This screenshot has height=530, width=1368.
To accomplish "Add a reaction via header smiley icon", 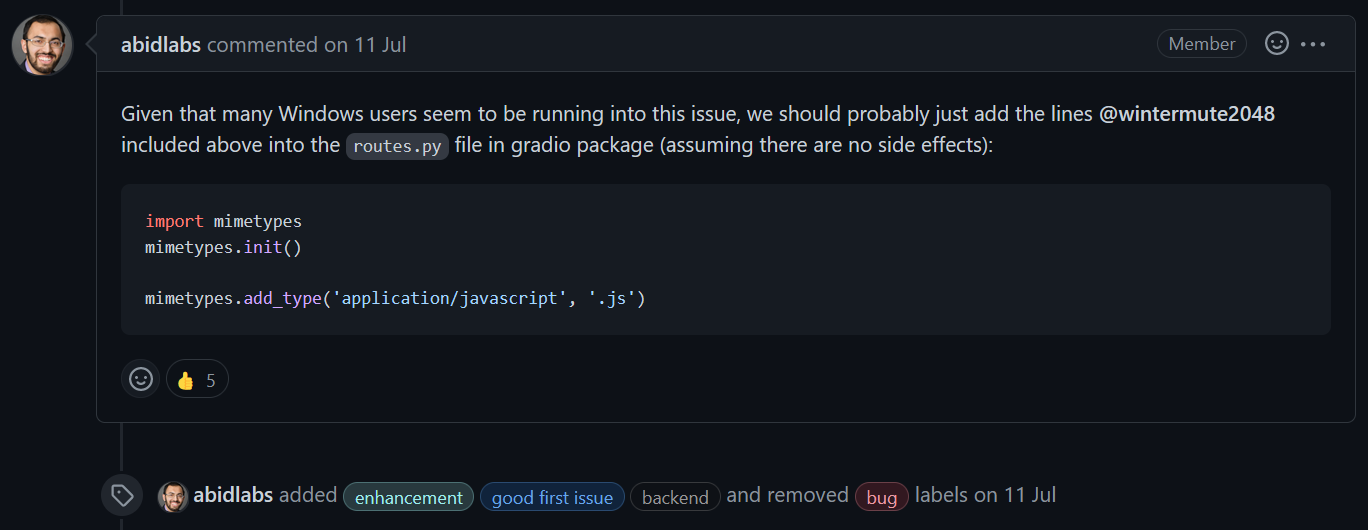I will [x=1276, y=44].
